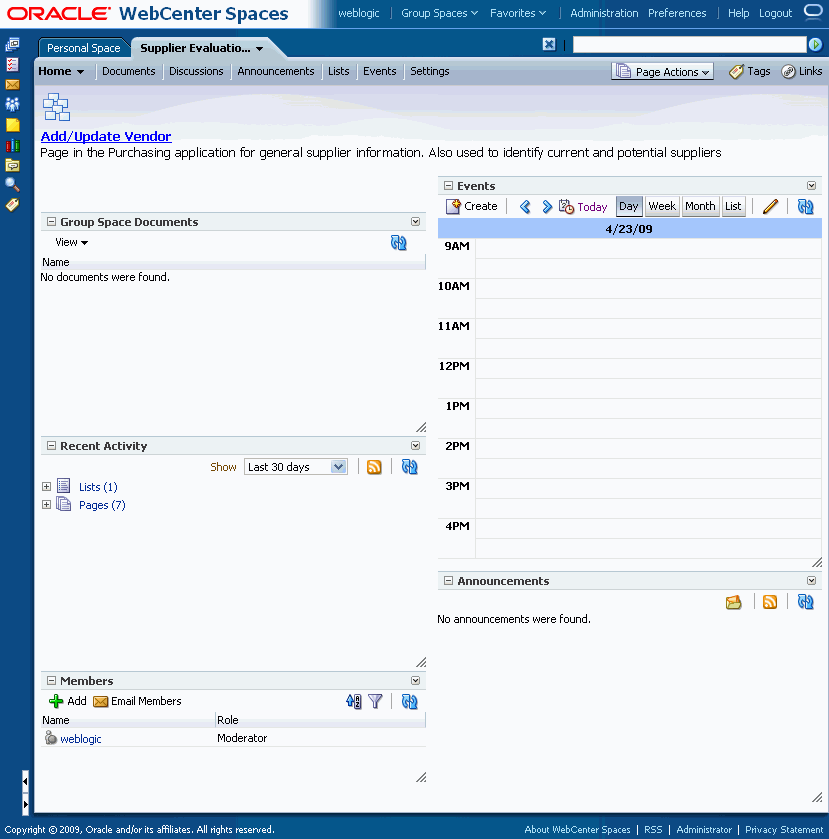The width and height of the screenshot is (829, 839).
Task: Switch Events calendar to Month view
Action: [x=700, y=207]
